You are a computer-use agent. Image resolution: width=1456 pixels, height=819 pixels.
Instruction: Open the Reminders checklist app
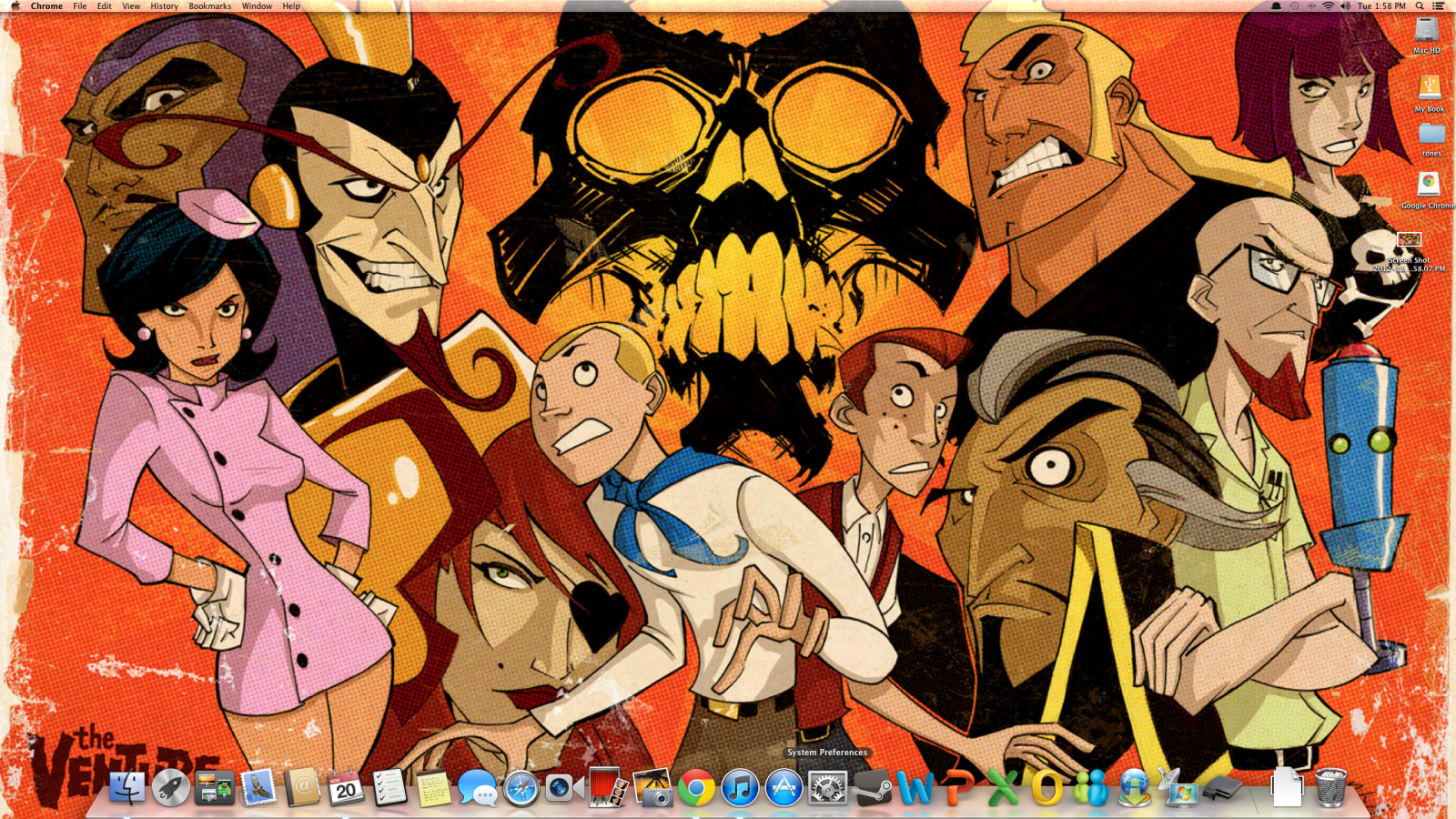coord(389,788)
